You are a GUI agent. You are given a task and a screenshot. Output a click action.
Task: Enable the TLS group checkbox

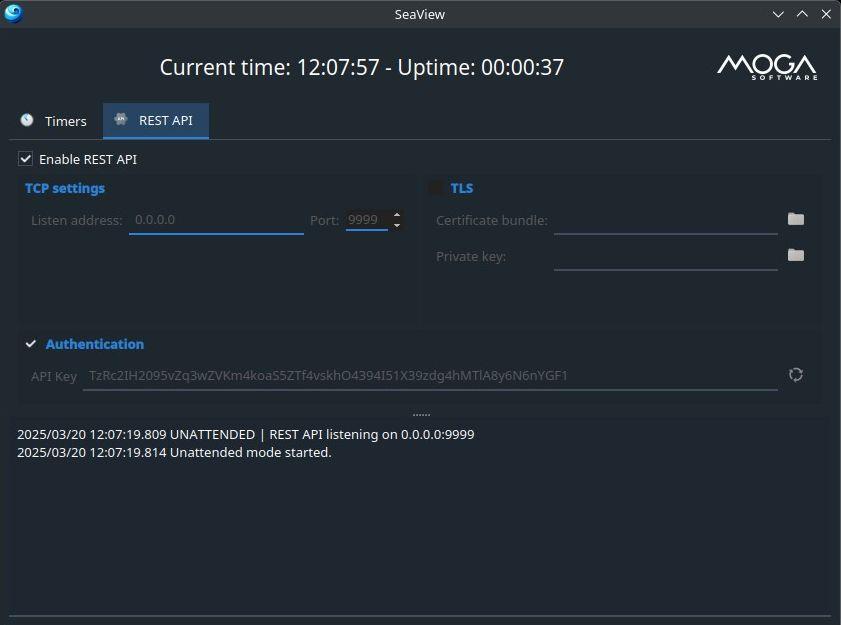click(436, 188)
